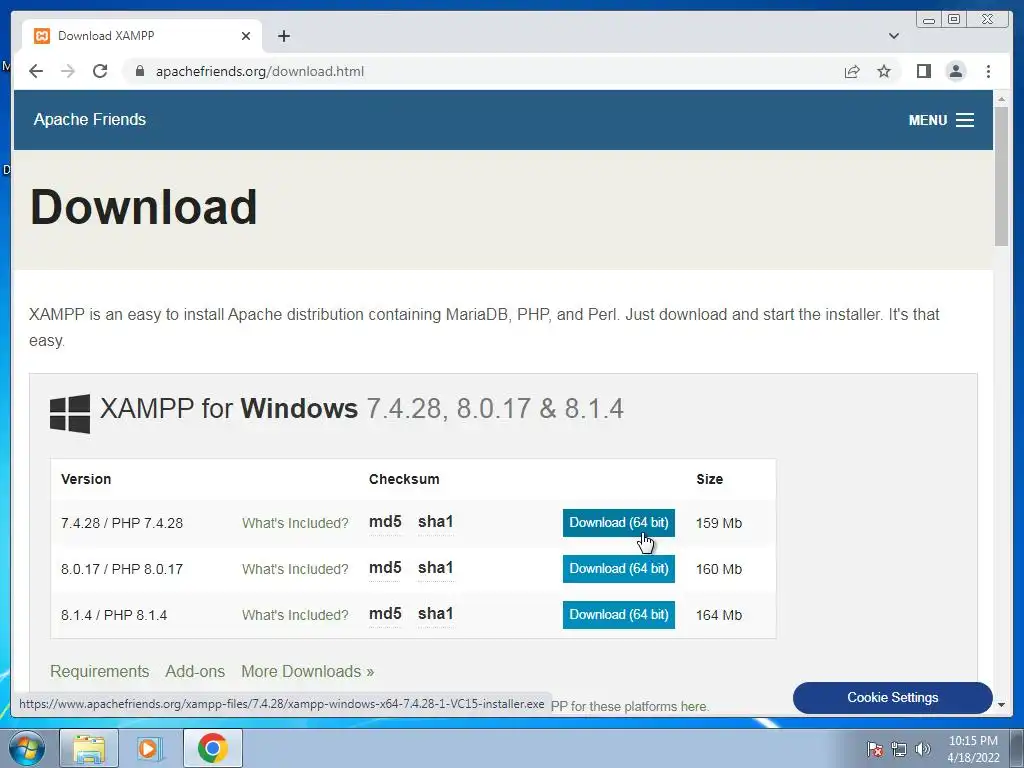
Task: Open the Windows Start button
Action: tap(27, 748)
